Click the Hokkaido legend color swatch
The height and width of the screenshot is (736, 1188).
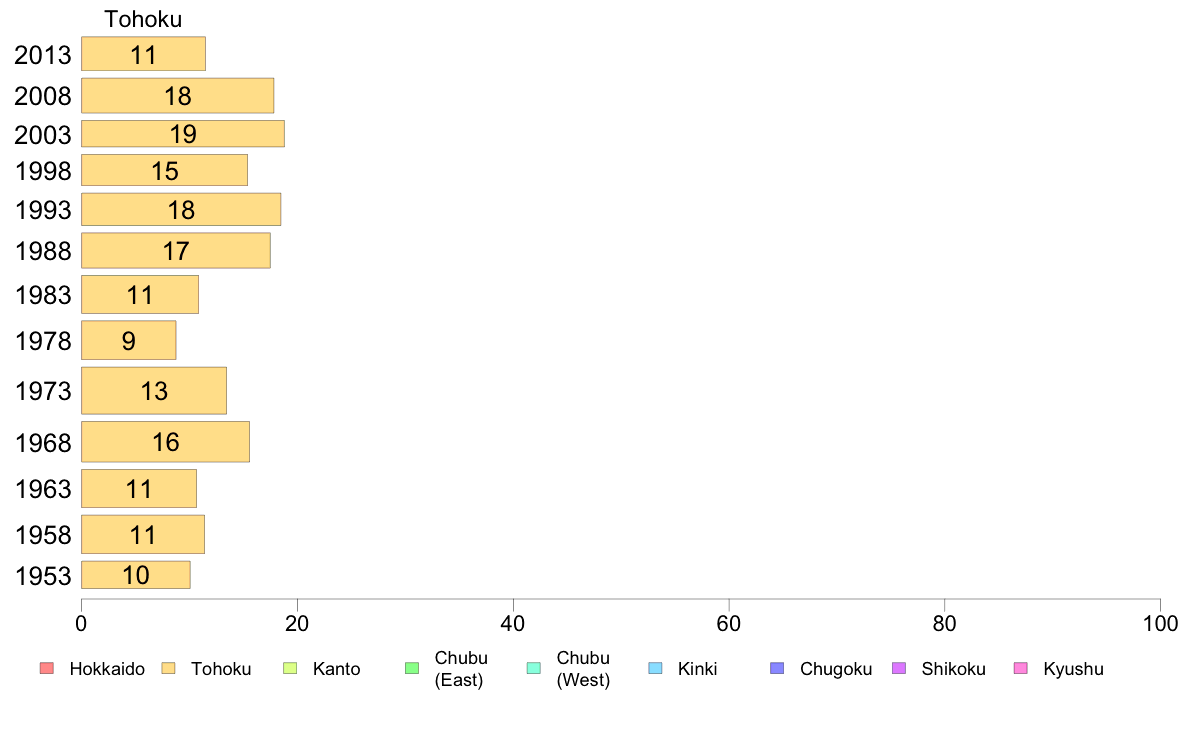(47, 668)
